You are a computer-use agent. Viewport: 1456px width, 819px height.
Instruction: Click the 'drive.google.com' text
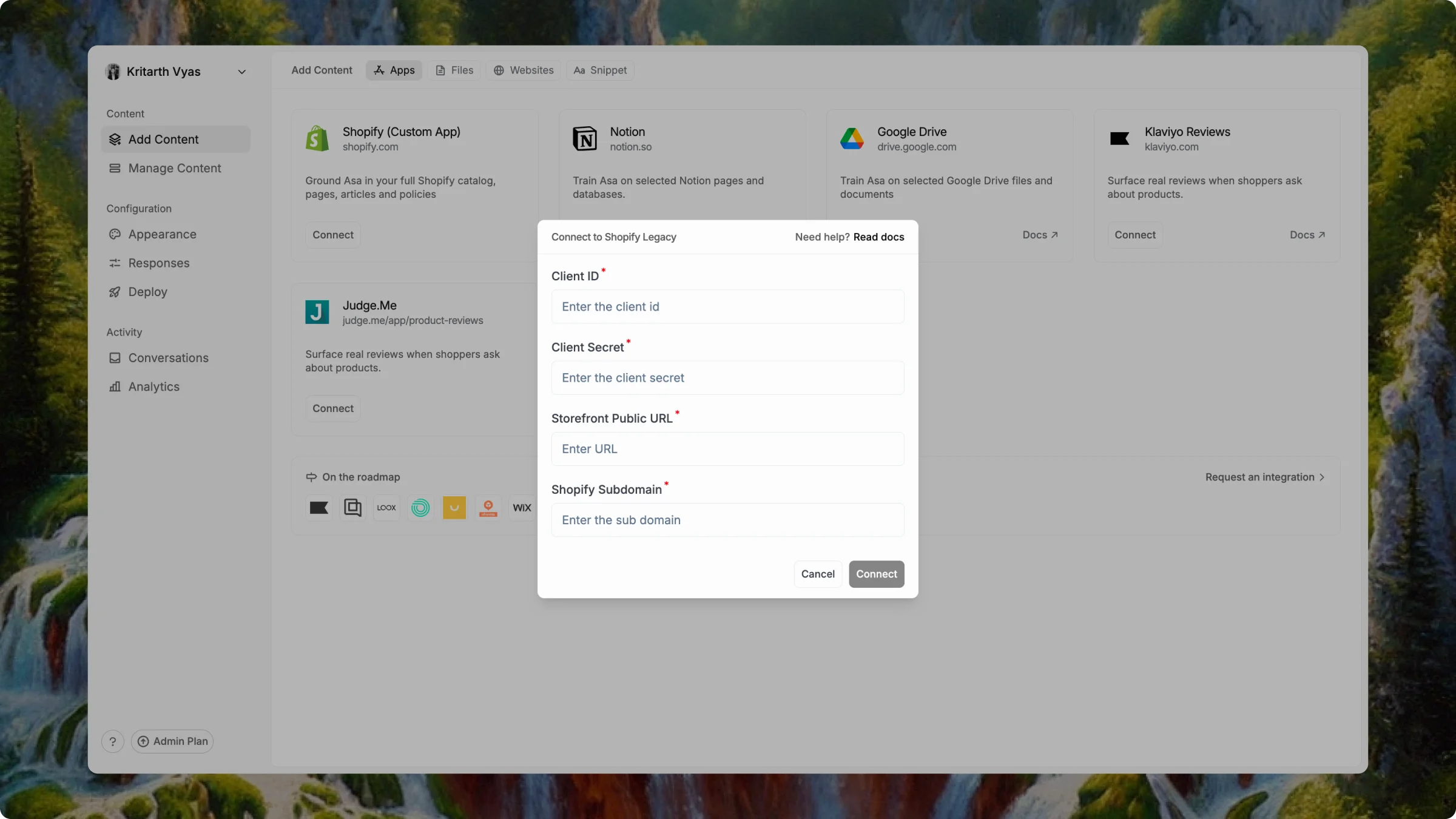tap(916, 147)
